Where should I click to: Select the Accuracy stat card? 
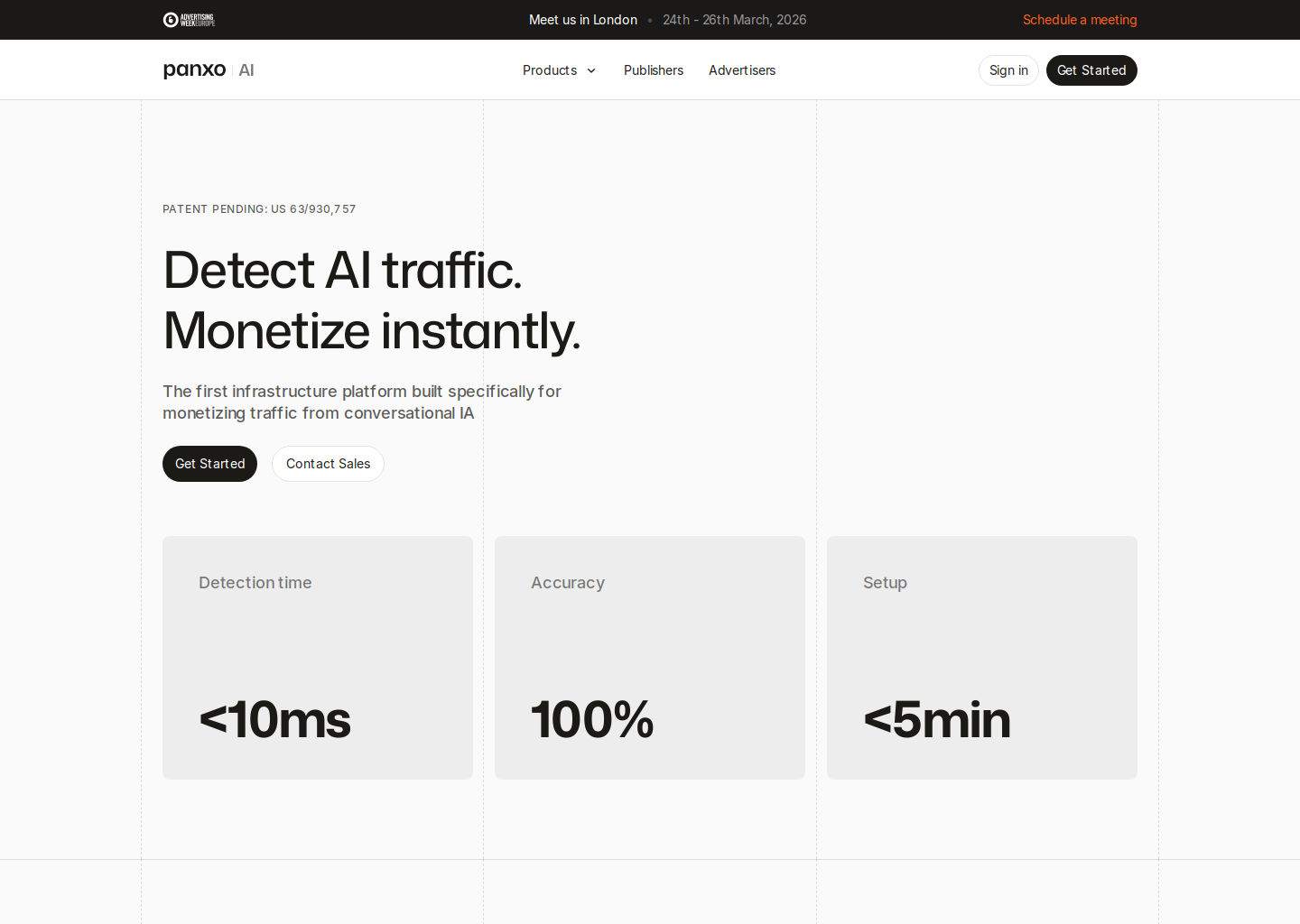click(x=649, y=657)
